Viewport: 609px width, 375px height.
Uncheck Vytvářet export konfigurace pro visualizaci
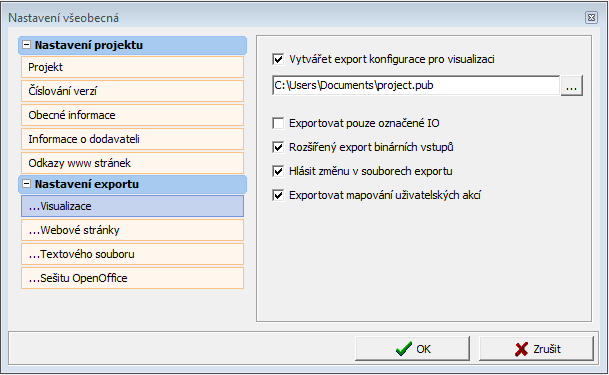coord(278,59)
